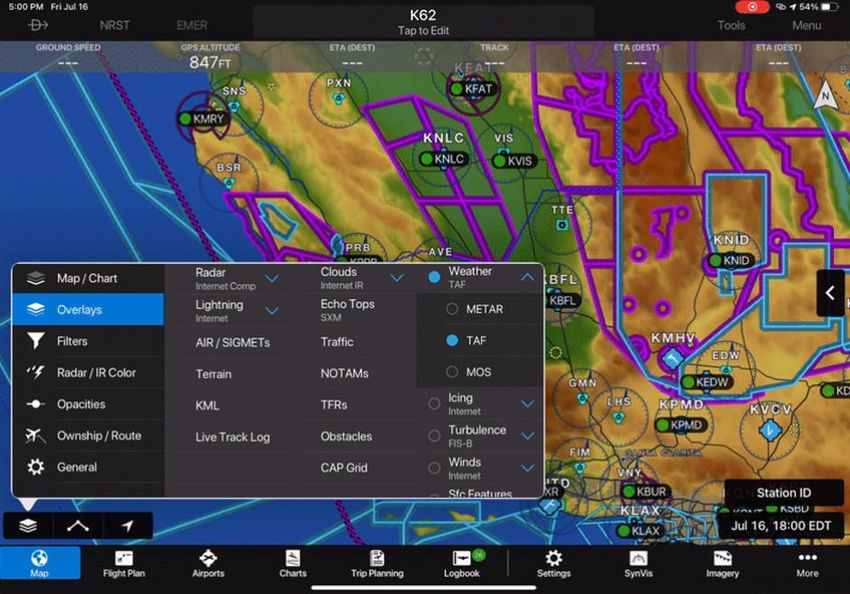Open the Airports tab icon
The height and width of the screenshot is (594, 850).
click(208, 558)
